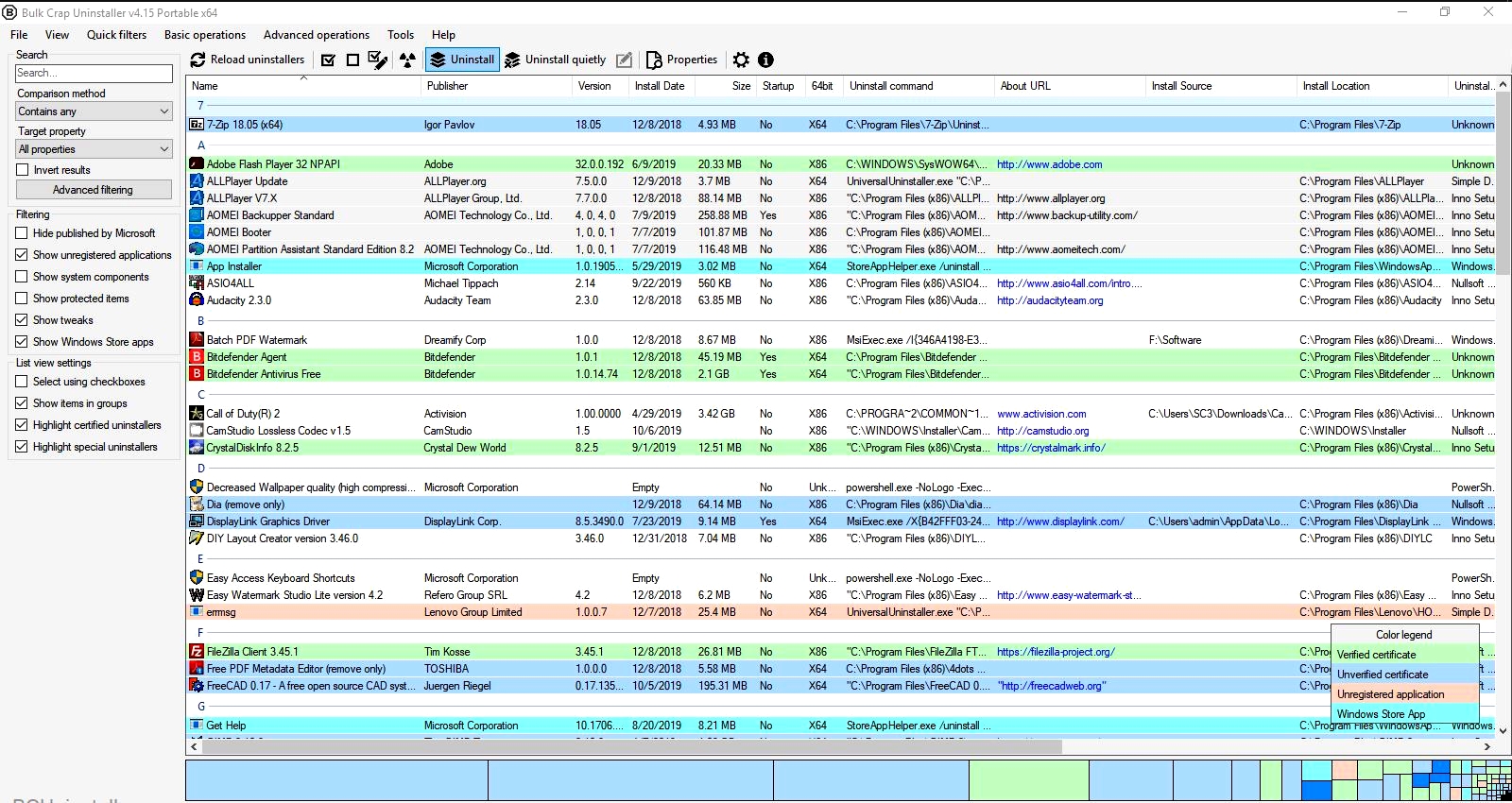Open the Tools menu
1512x803 pixels.
pos(401,35)
